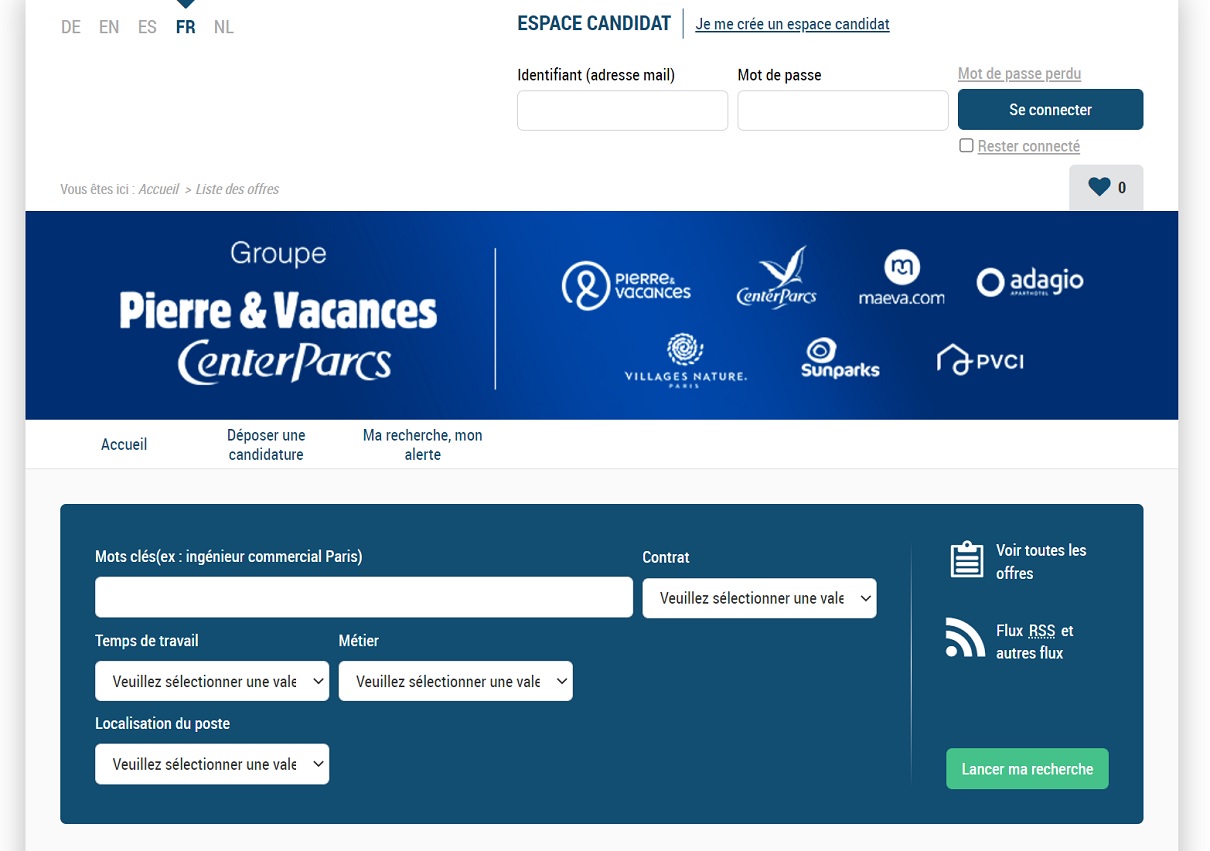
Task: Focus the 'Mots clés' search field
Action: 364,597
